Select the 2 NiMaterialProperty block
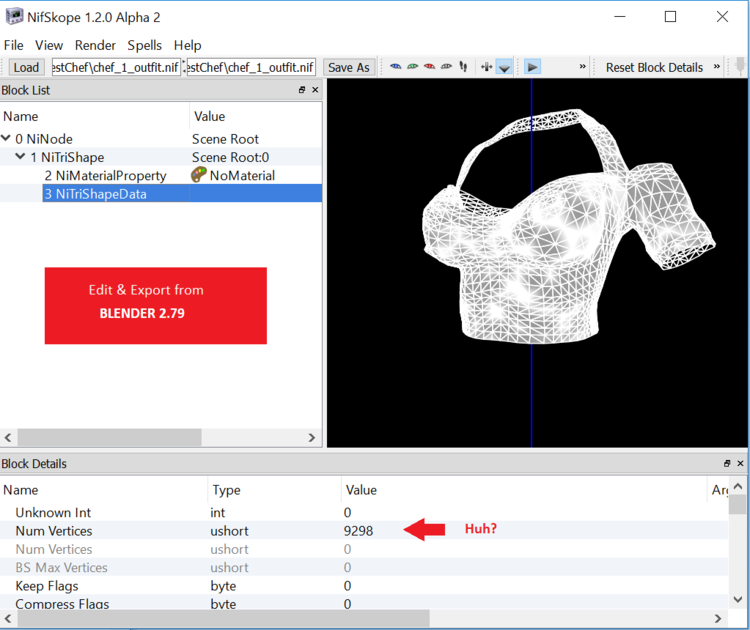This screenshot has height=630, width=750. [x=106, y=176]
